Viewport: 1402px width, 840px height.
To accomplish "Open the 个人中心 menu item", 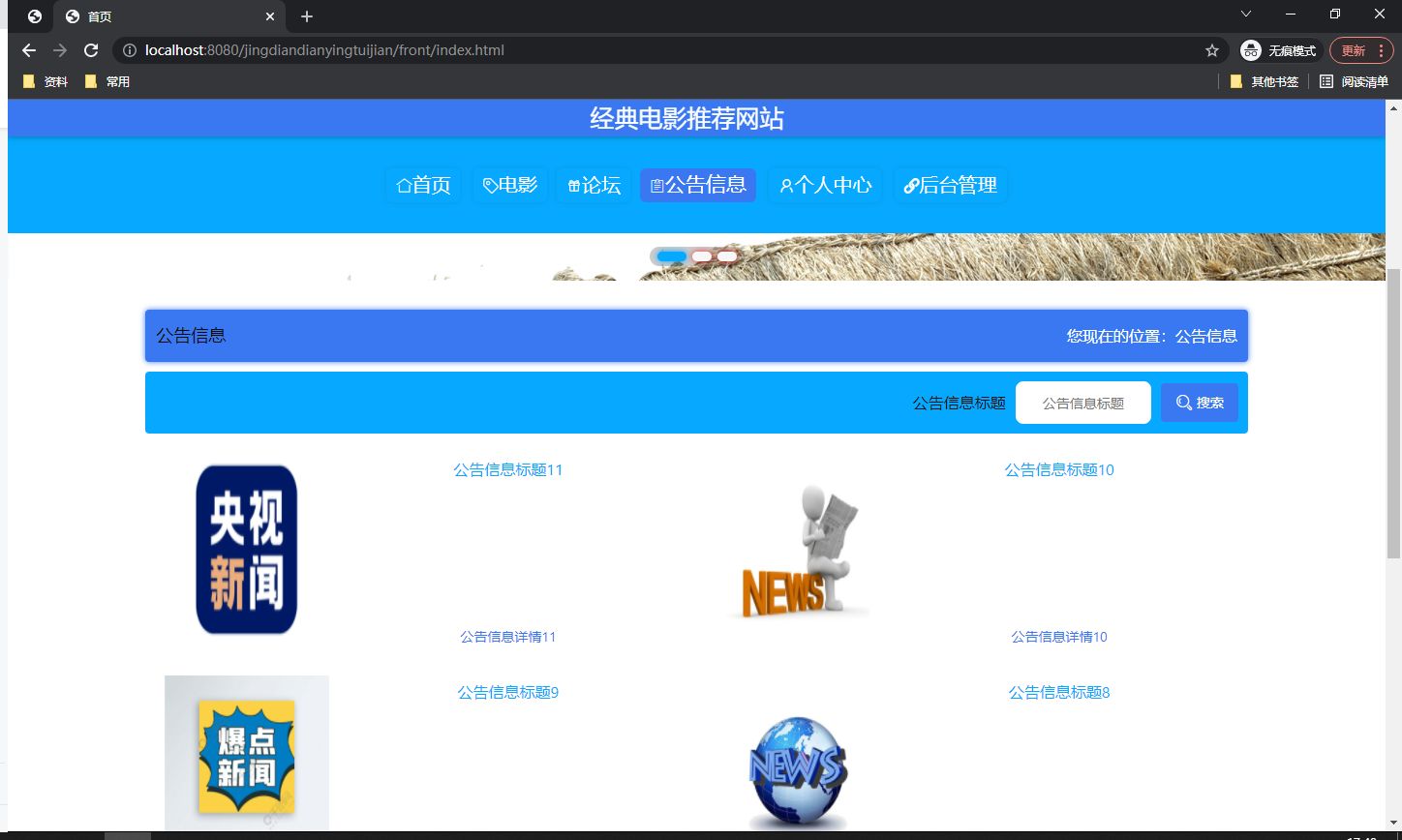I will click(825, 185).
